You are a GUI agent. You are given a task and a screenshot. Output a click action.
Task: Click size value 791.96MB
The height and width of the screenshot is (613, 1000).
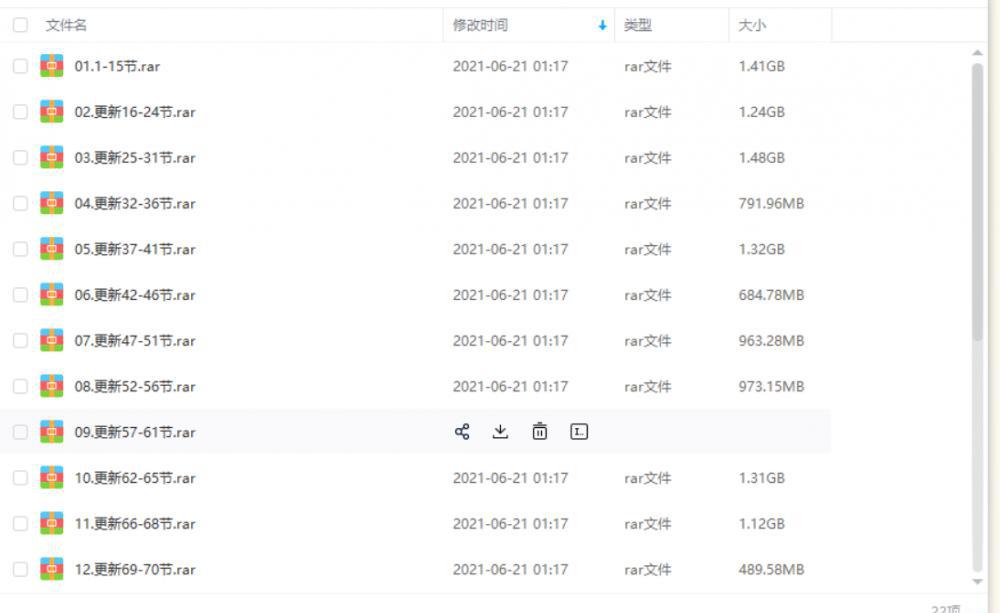click(771, 203)
